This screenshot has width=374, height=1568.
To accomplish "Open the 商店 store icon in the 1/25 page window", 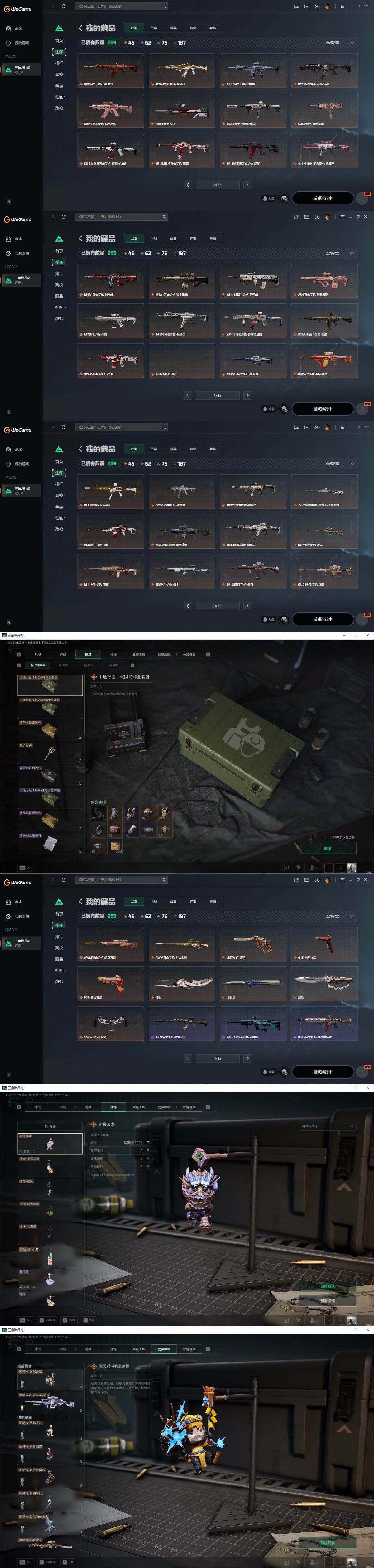I will [x=8, y=239].
